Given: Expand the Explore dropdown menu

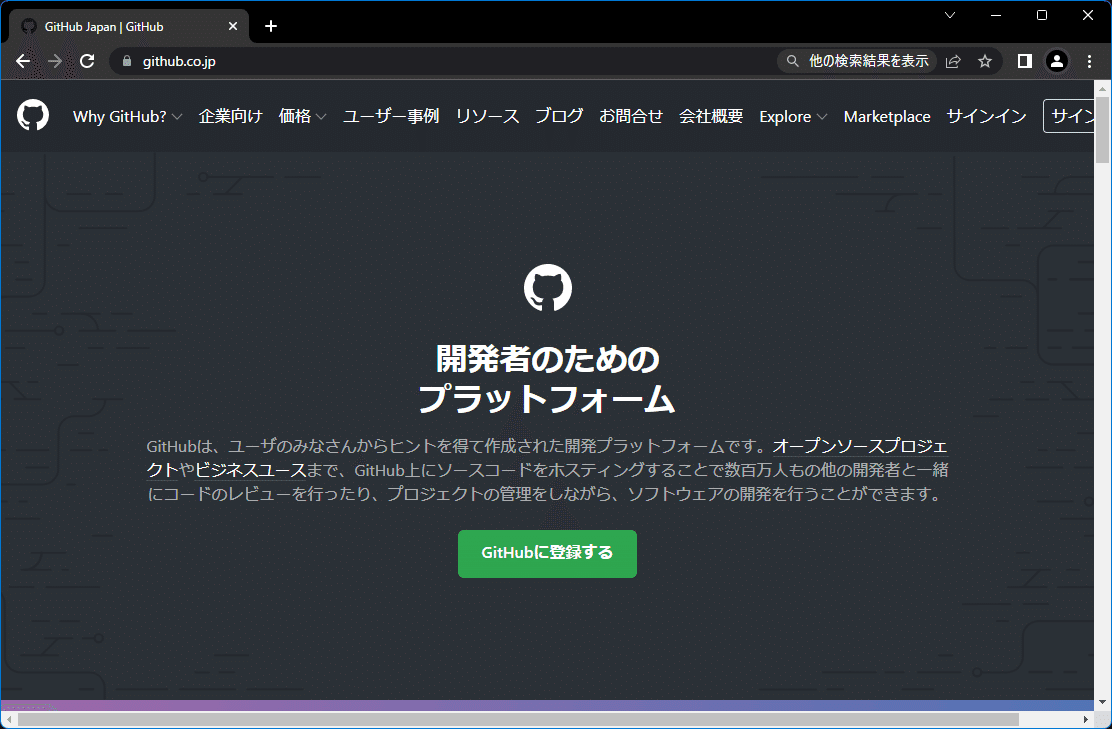Looking at the screenshot, I should [x=793, y=116].
